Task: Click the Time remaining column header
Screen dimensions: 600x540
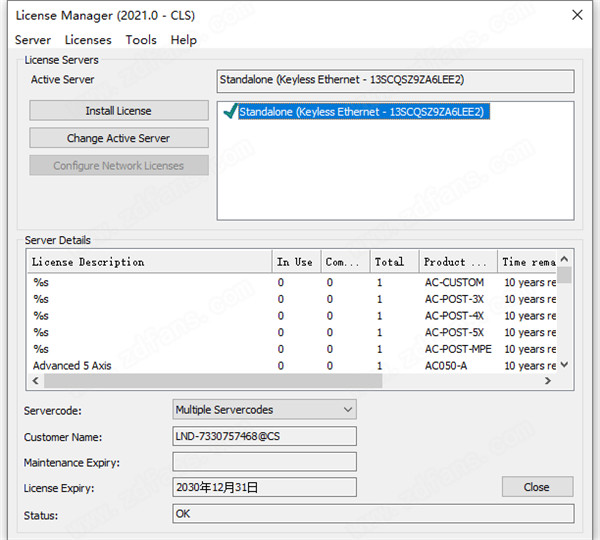Action: (527, 262)
